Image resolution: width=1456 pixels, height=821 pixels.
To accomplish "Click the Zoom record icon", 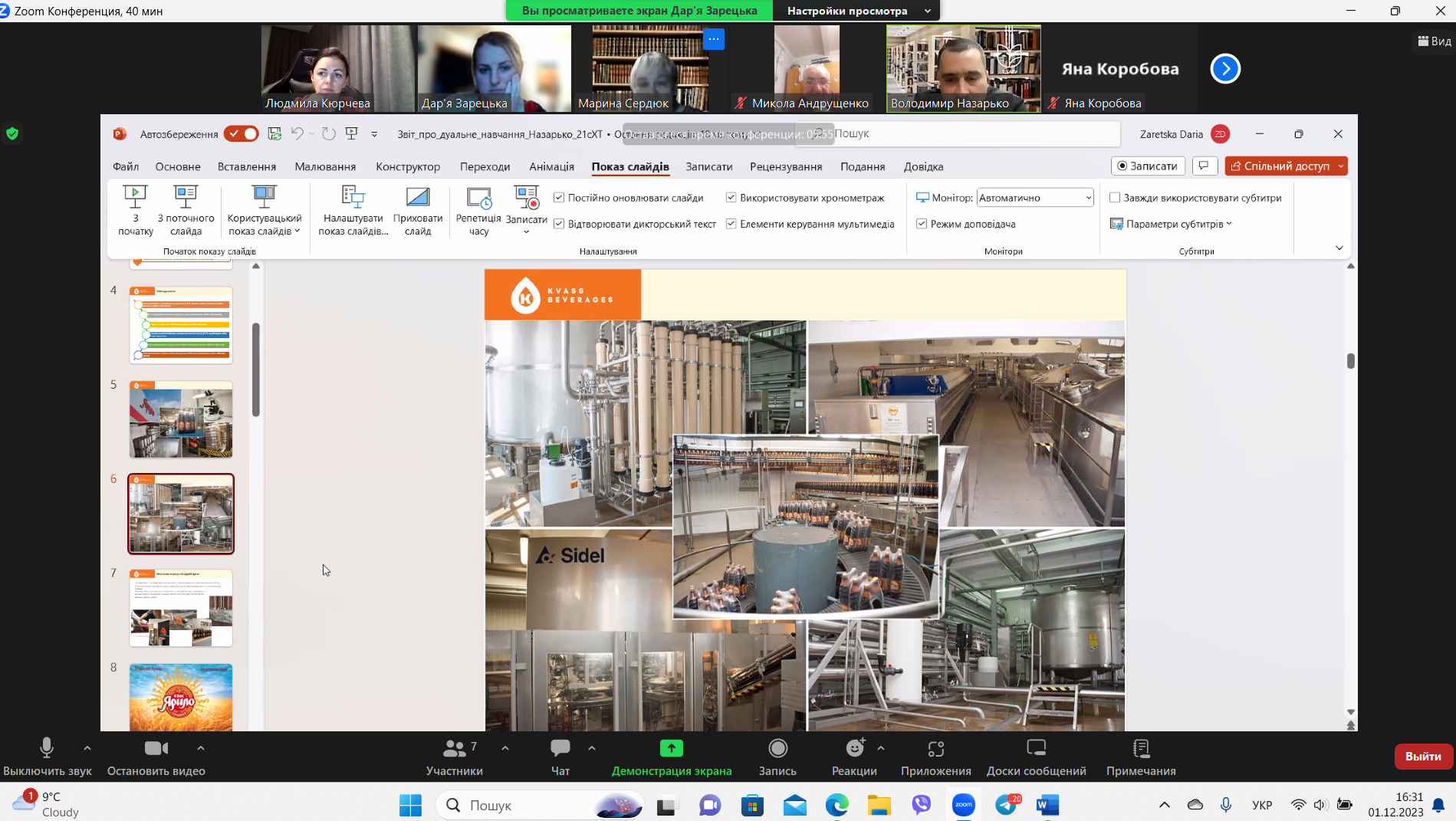I will click(777, 747).
